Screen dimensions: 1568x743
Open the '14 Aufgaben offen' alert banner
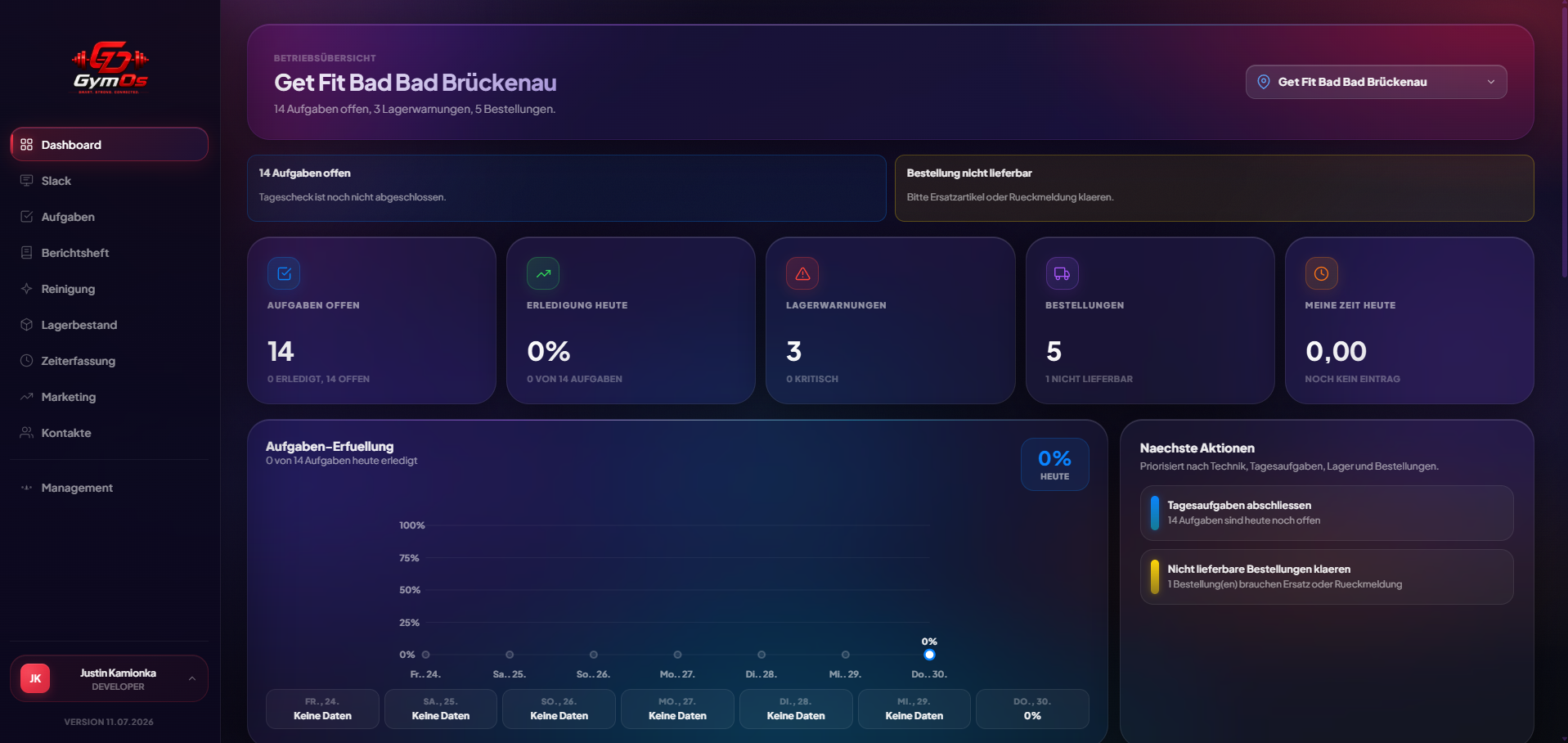(x=566, y=188)
